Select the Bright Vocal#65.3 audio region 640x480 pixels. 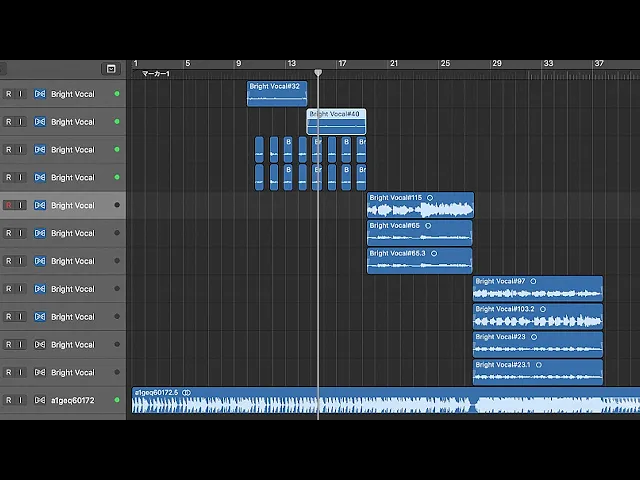pyautogui.click(x=420, y=261)
